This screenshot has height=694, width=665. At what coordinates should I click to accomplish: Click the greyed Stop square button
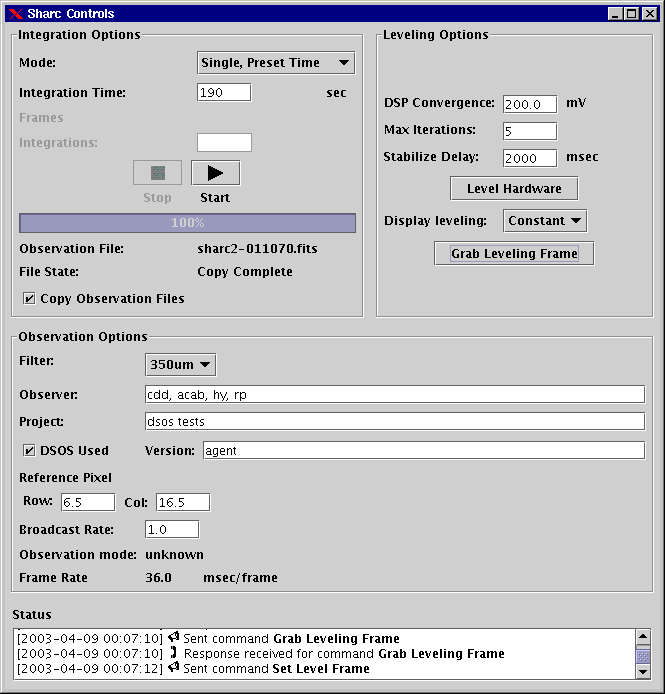click(158, 173)
